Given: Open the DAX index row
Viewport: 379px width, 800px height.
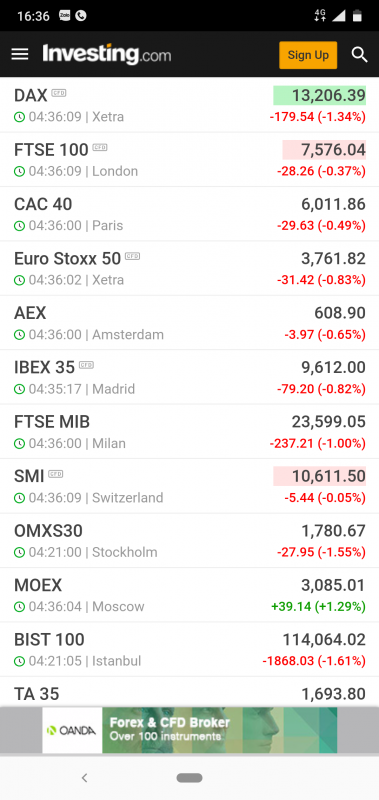Looking at the screenshot, I should point(189,105).
